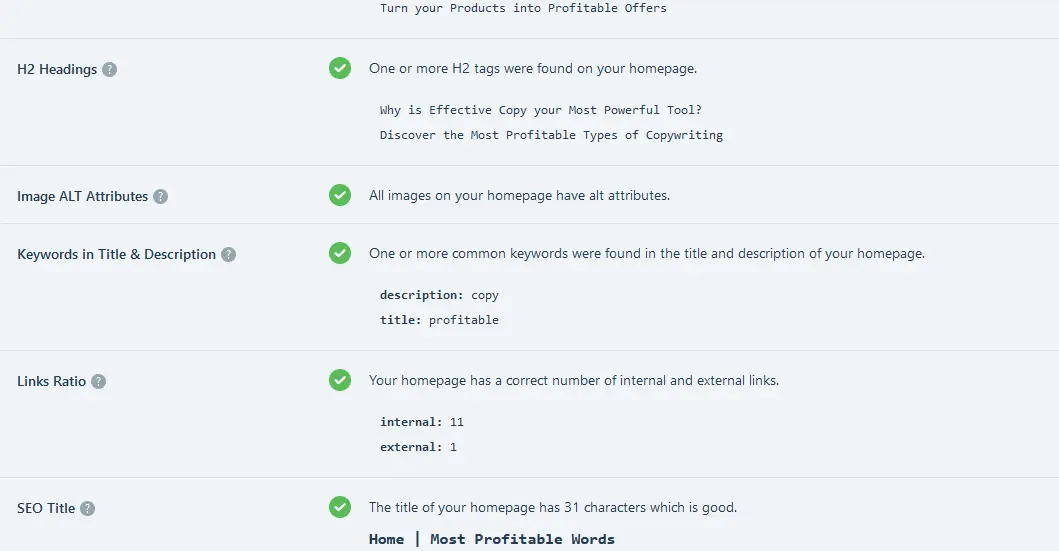Click green checkmark for internal and external links result
Viewport: 1059px width, 551px height.
(340, 380)
